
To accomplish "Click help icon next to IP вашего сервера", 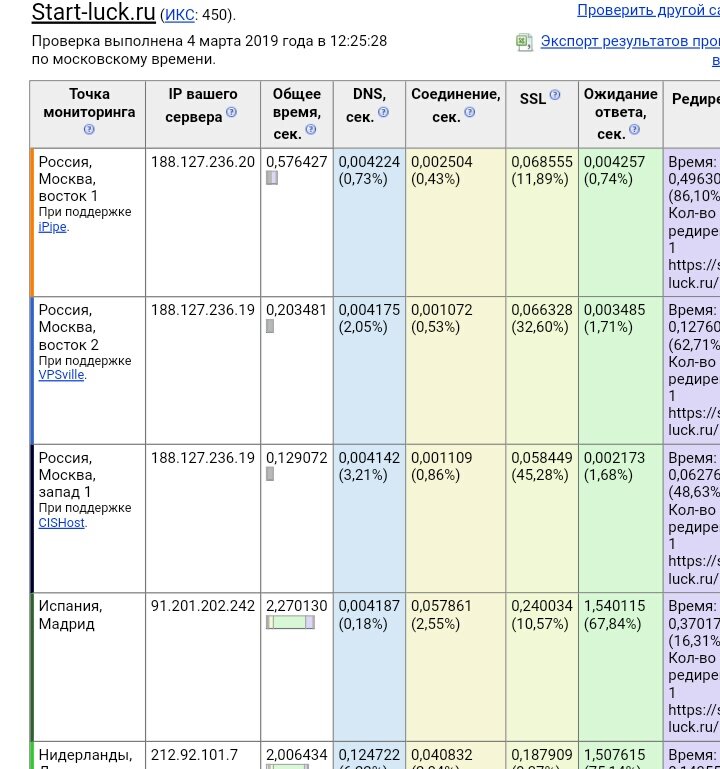I will pos(231,112).
